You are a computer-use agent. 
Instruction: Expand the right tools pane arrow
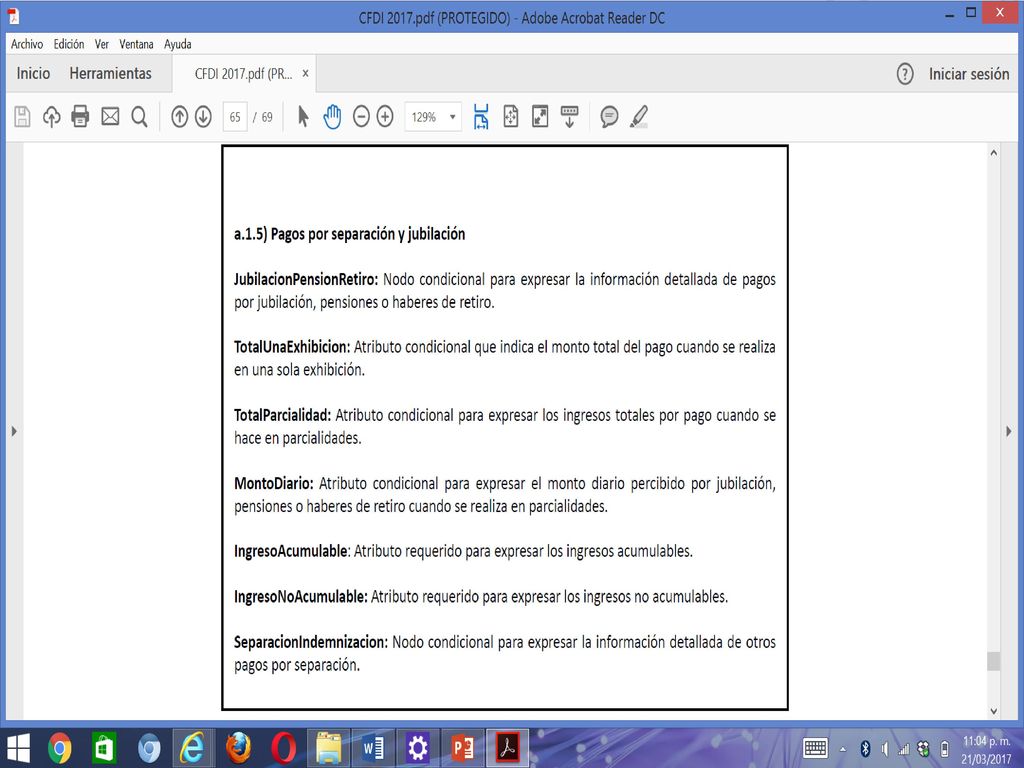pos(1009,431)
